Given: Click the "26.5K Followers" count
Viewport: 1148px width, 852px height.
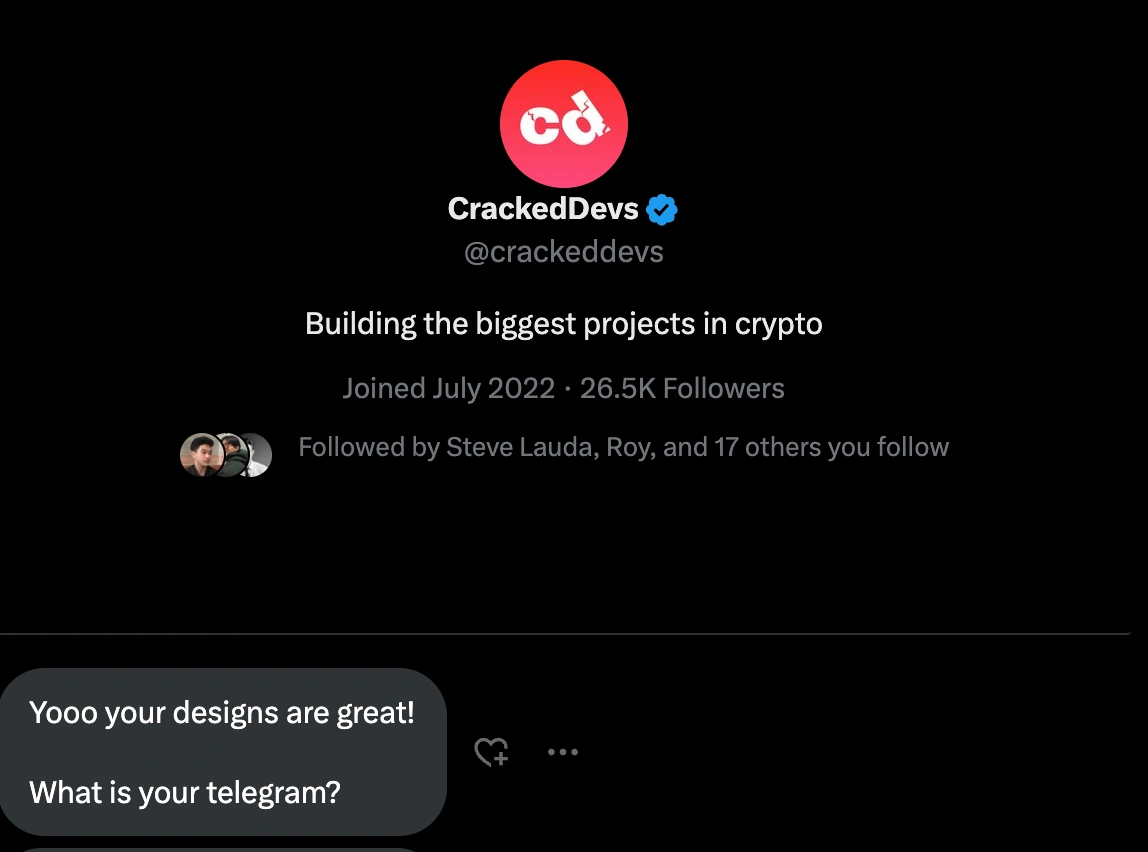Looking at the screenshot, I should click(682, 388).
